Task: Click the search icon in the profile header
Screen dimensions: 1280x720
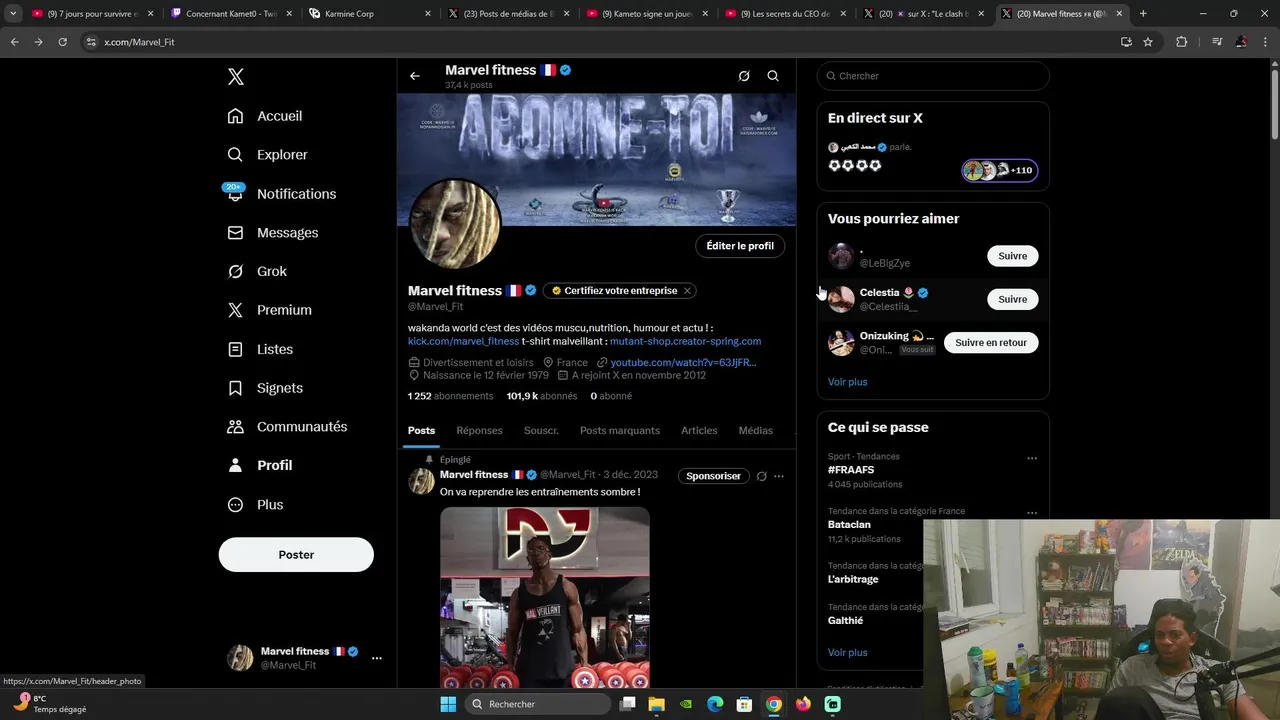Action: (x=773, y=76)
